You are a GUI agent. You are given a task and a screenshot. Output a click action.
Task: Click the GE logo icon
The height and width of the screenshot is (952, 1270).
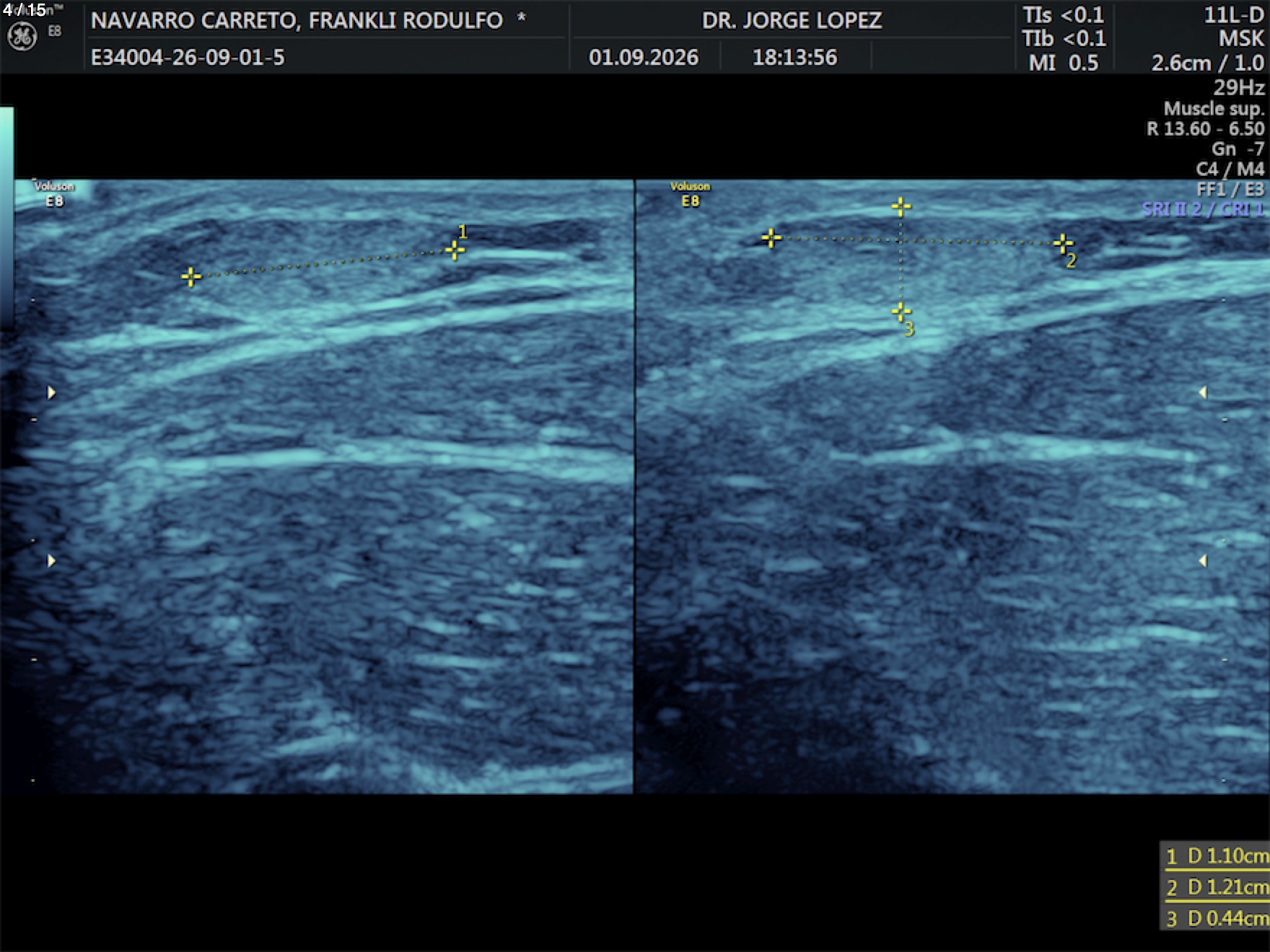tap(22, 36)
